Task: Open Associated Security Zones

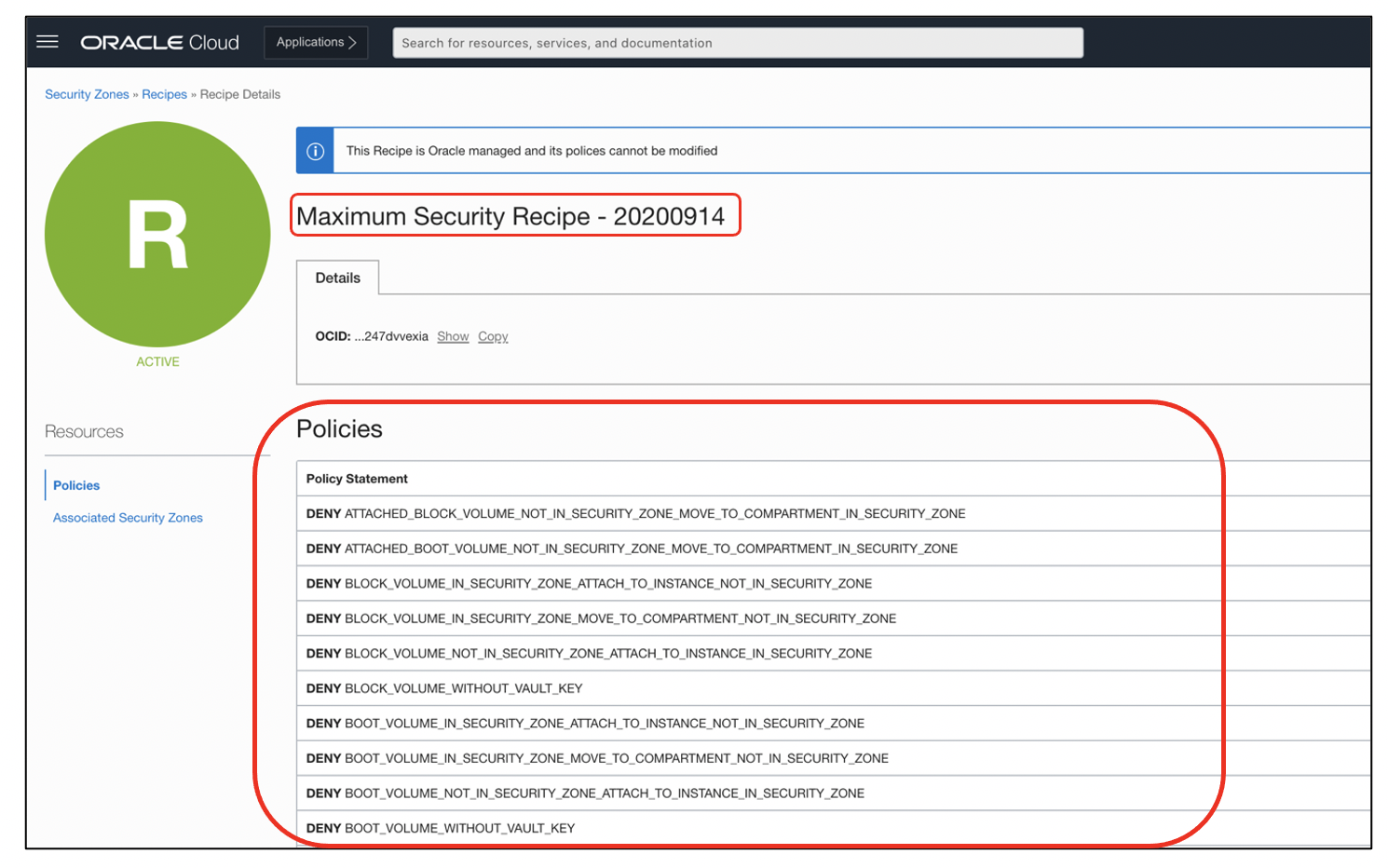Action: tap(128, 518)
